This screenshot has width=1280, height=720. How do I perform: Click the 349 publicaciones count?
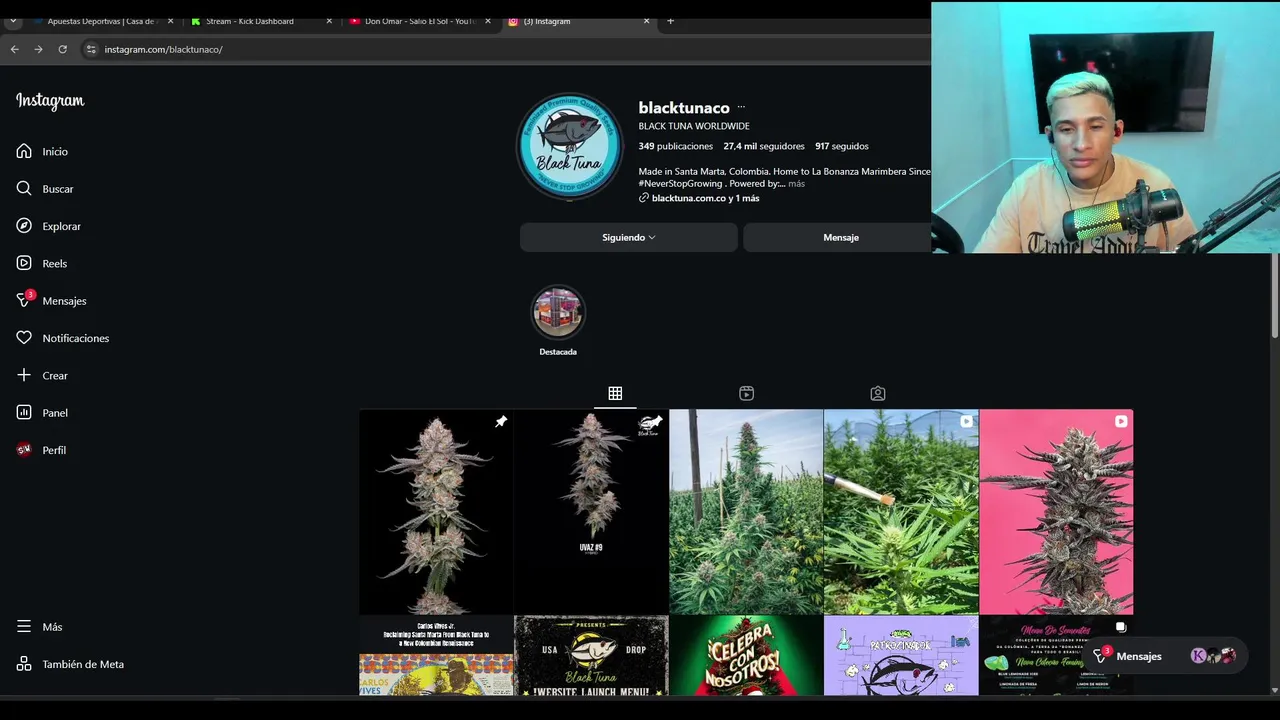point(676,146)
